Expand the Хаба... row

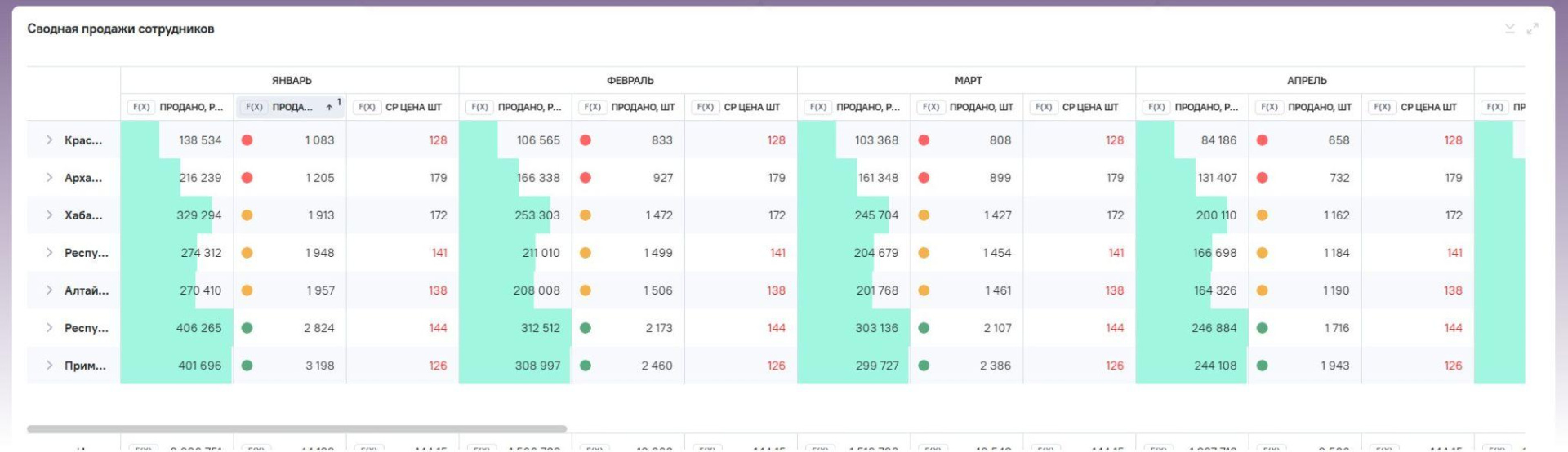50,215
